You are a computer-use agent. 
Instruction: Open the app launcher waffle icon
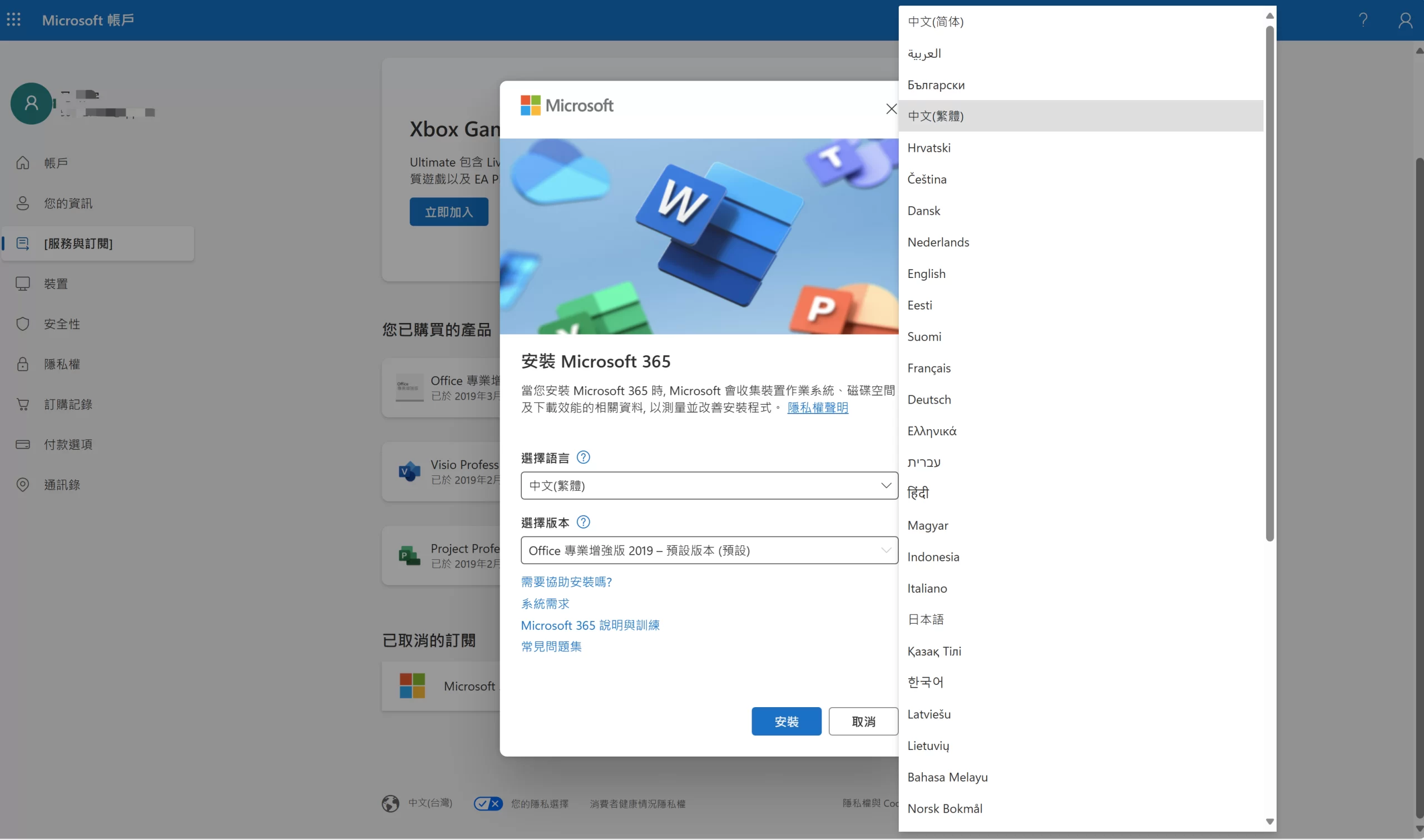click(x=13, y=20)
